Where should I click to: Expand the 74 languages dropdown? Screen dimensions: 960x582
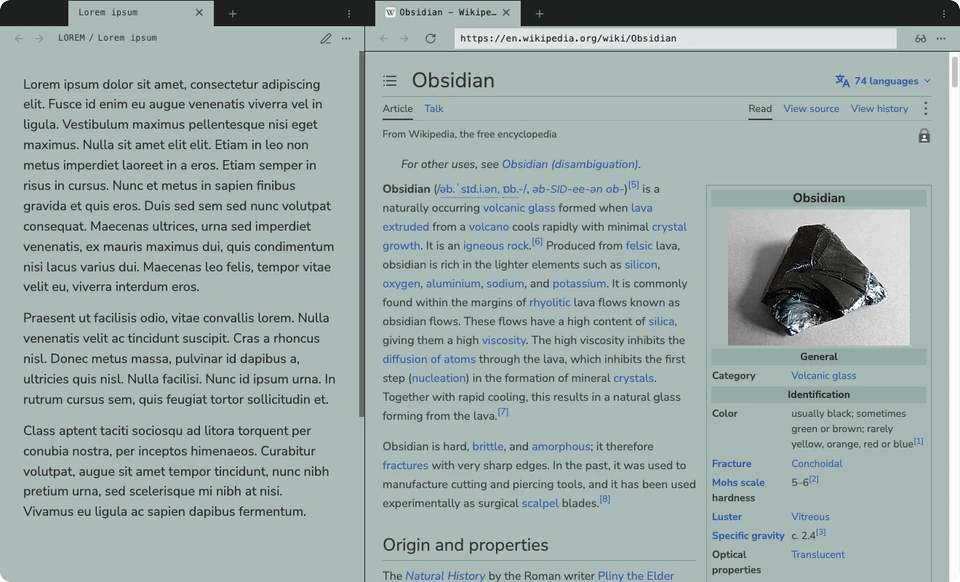click(x=892, y=81)
